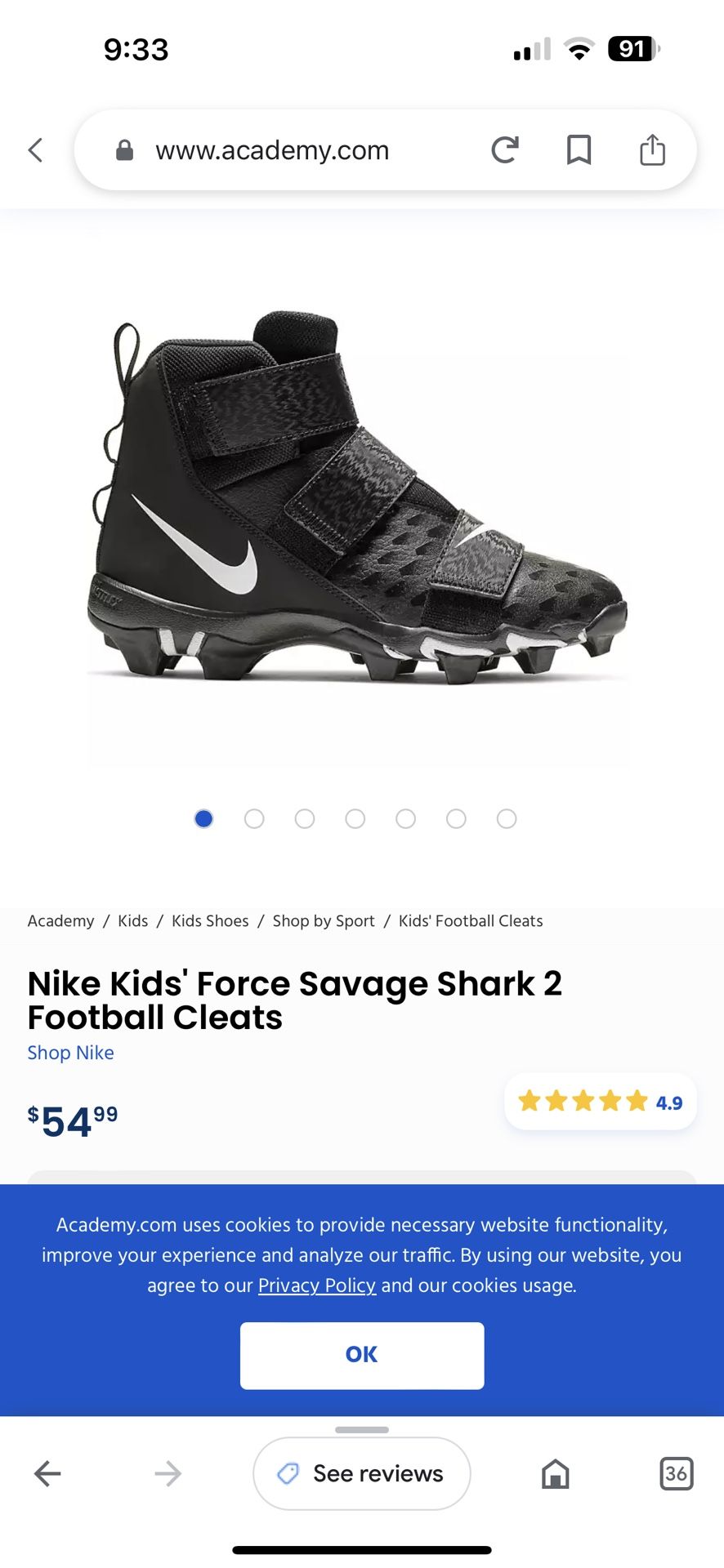Go to Shop by Sport breadcrumb
The height and width of the screenshot is (1568, 724).
[x=324, y=921]
